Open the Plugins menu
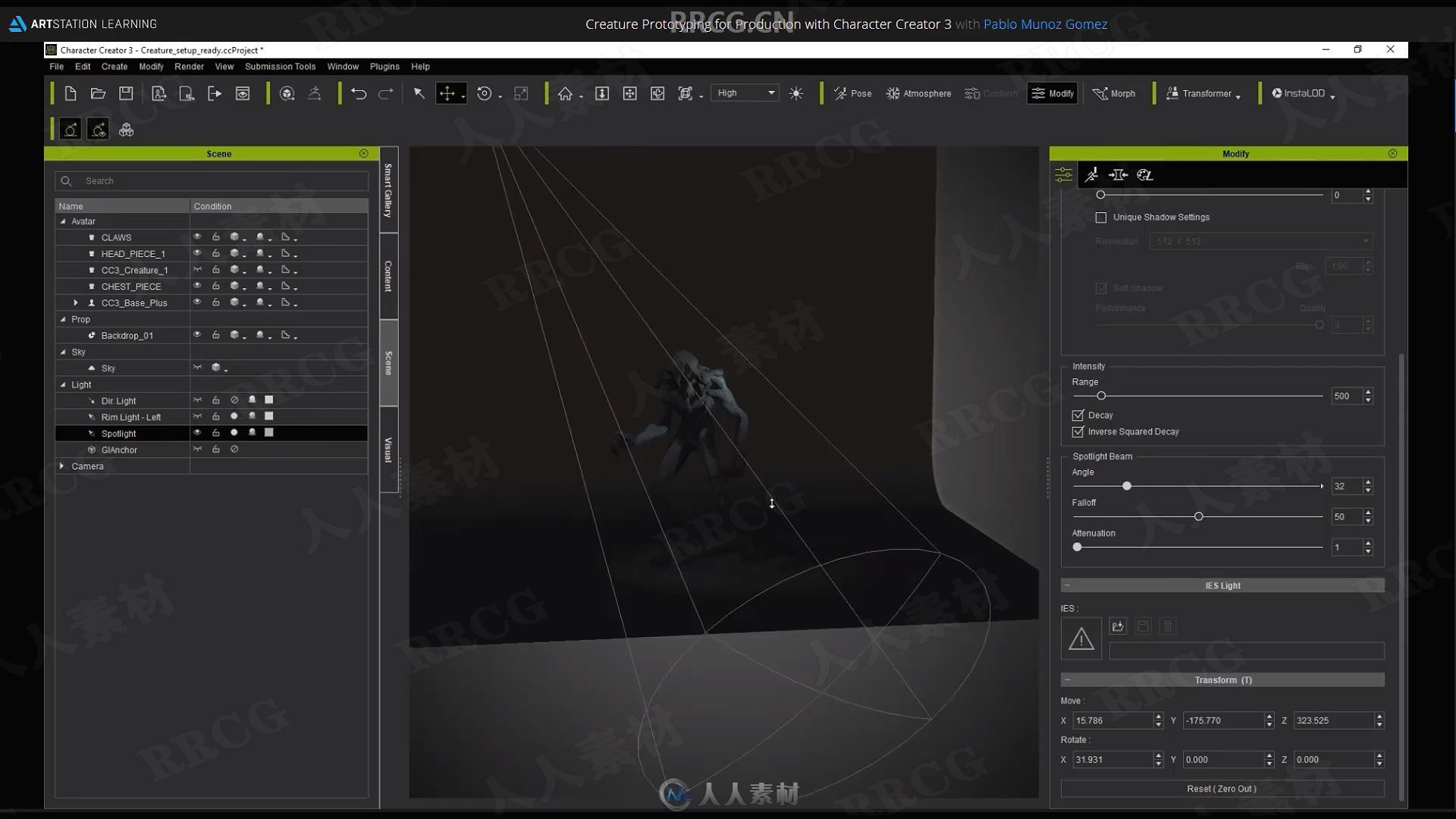 tap(384, 67)
